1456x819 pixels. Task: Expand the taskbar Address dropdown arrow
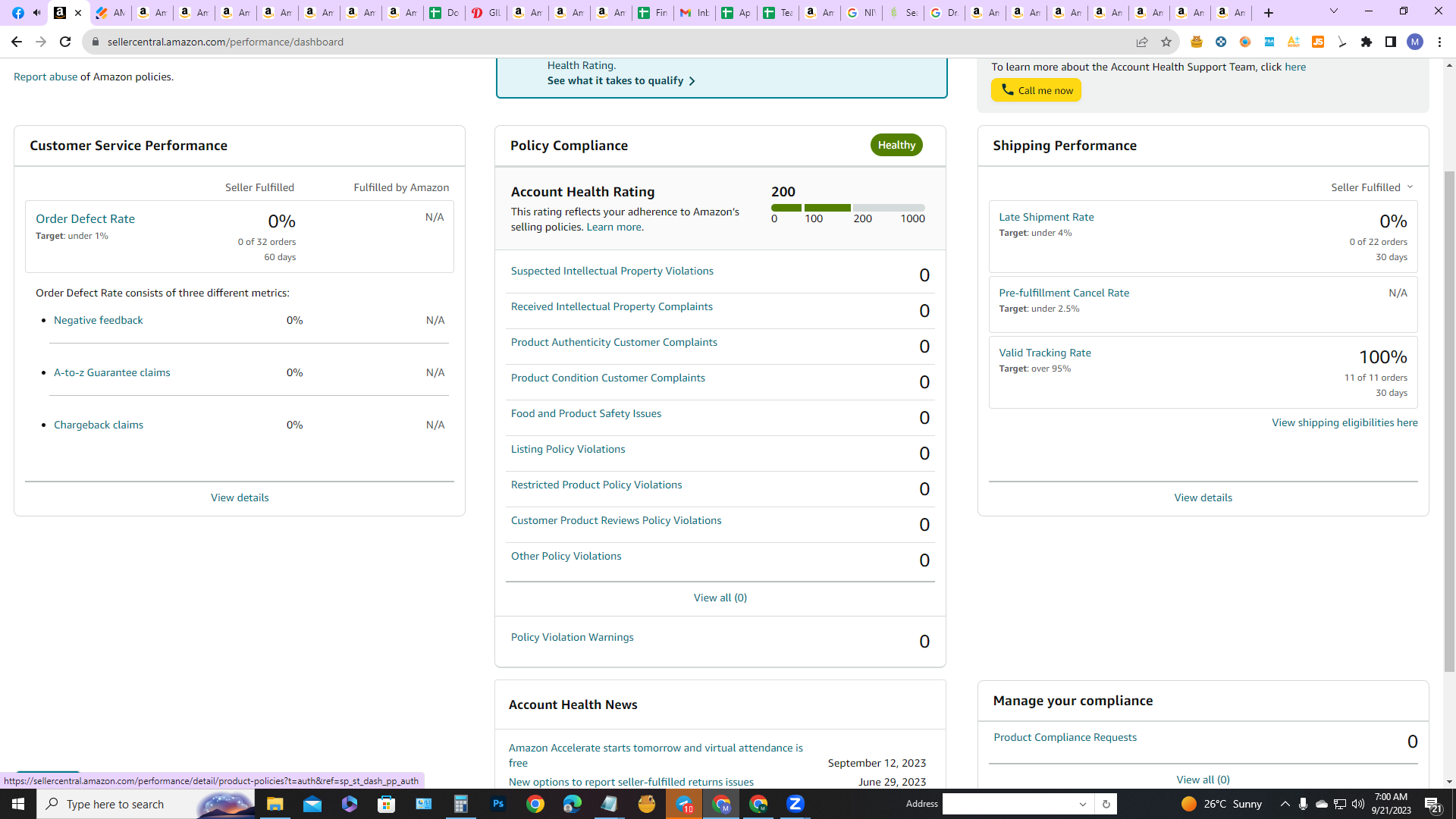point(1083,804)
